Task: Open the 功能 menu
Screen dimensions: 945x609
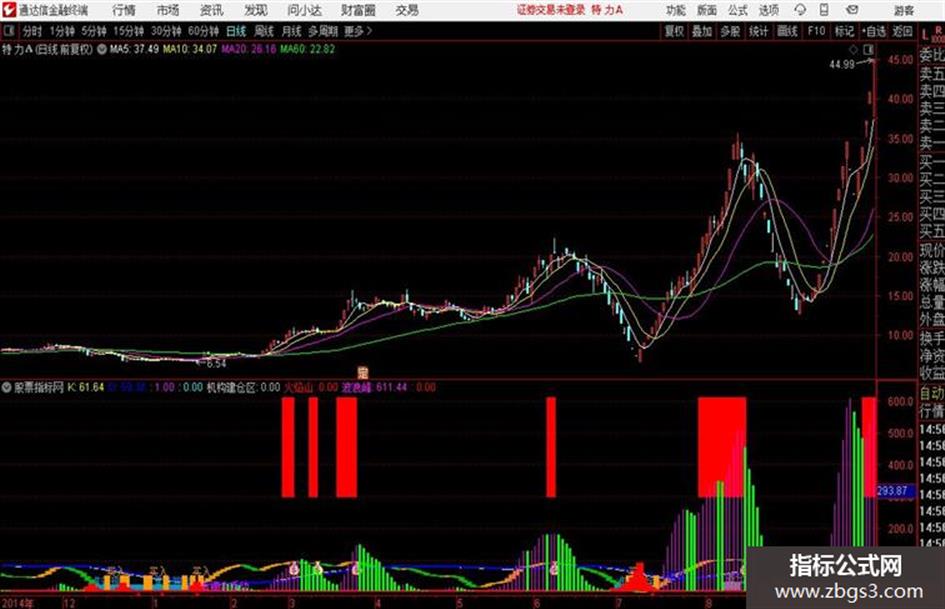Action: 676,10
